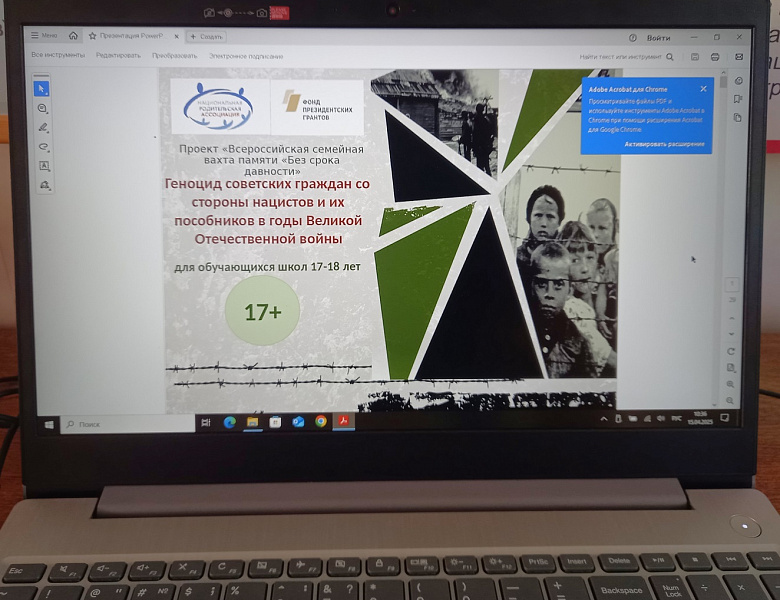Open the Все инструменты menu
Screen dimensions: 780x600
pyautogui.click(x=58, y=55)
